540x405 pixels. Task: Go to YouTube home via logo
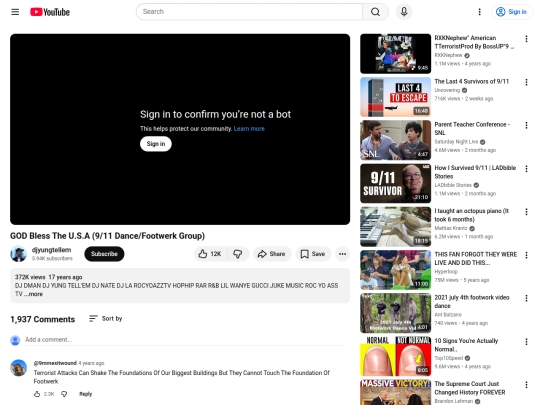click(x=50, y=12)
